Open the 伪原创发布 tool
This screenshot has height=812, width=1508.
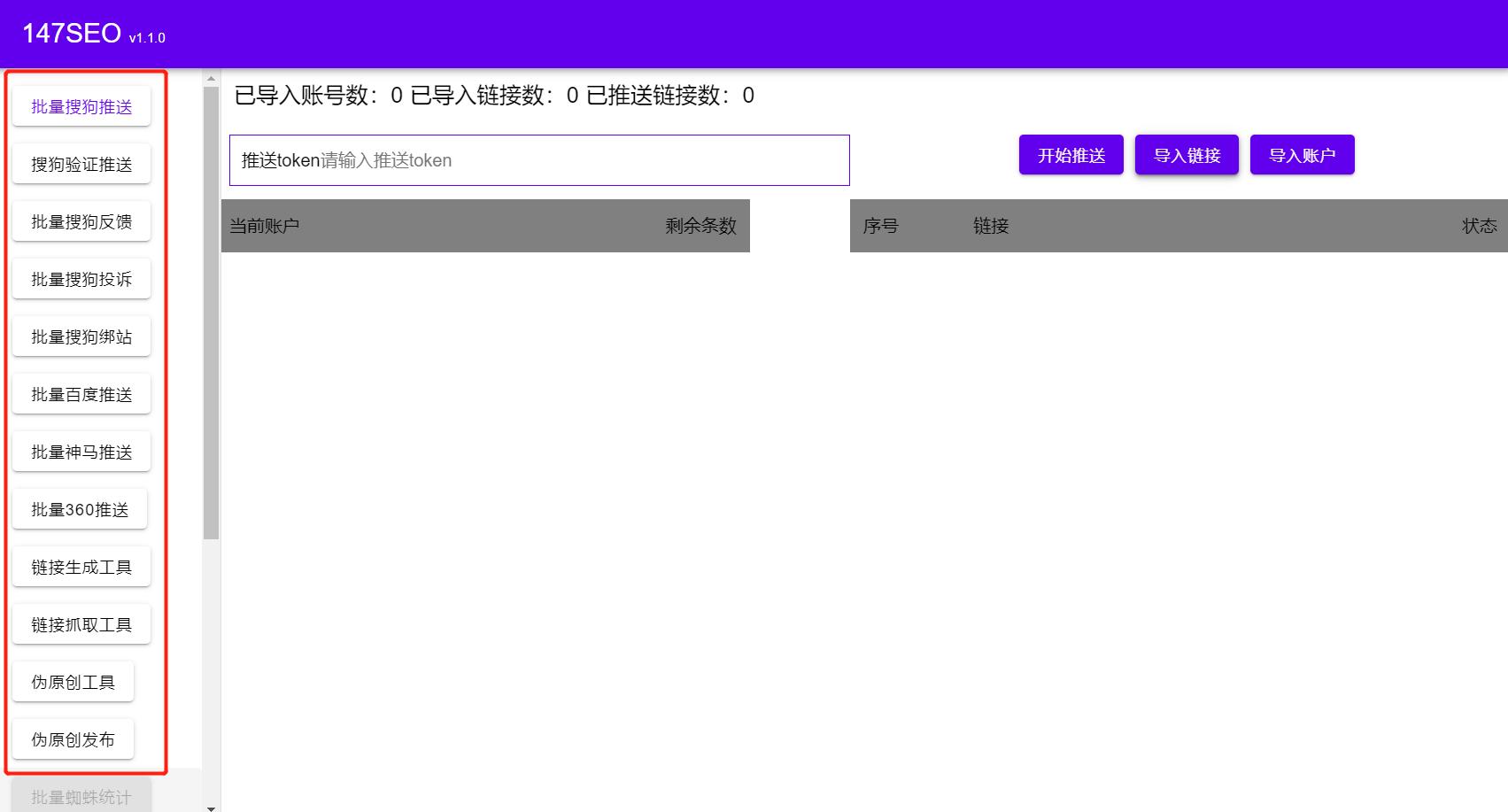click(x=73, y=739)
